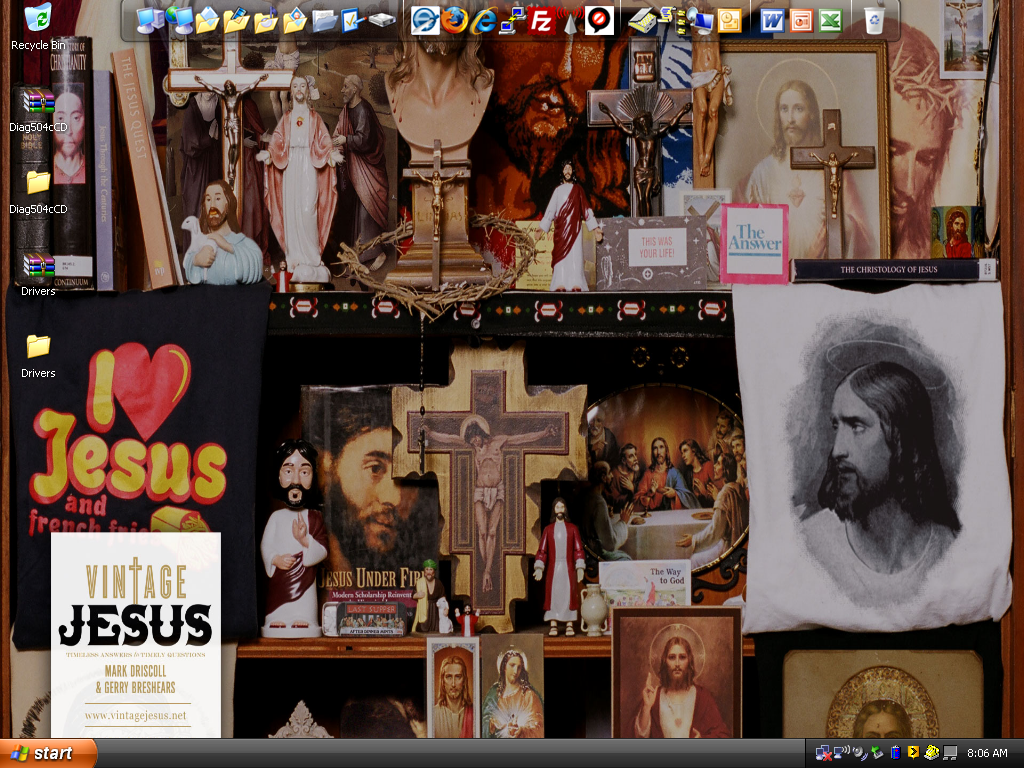Open the Diag504cCD folder on desktop
Screen dimensions: 1024x768
38,191
